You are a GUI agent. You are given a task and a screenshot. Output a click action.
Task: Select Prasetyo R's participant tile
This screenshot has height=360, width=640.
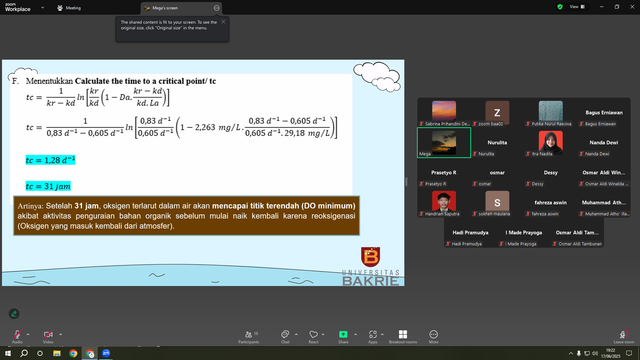point(444,173)
